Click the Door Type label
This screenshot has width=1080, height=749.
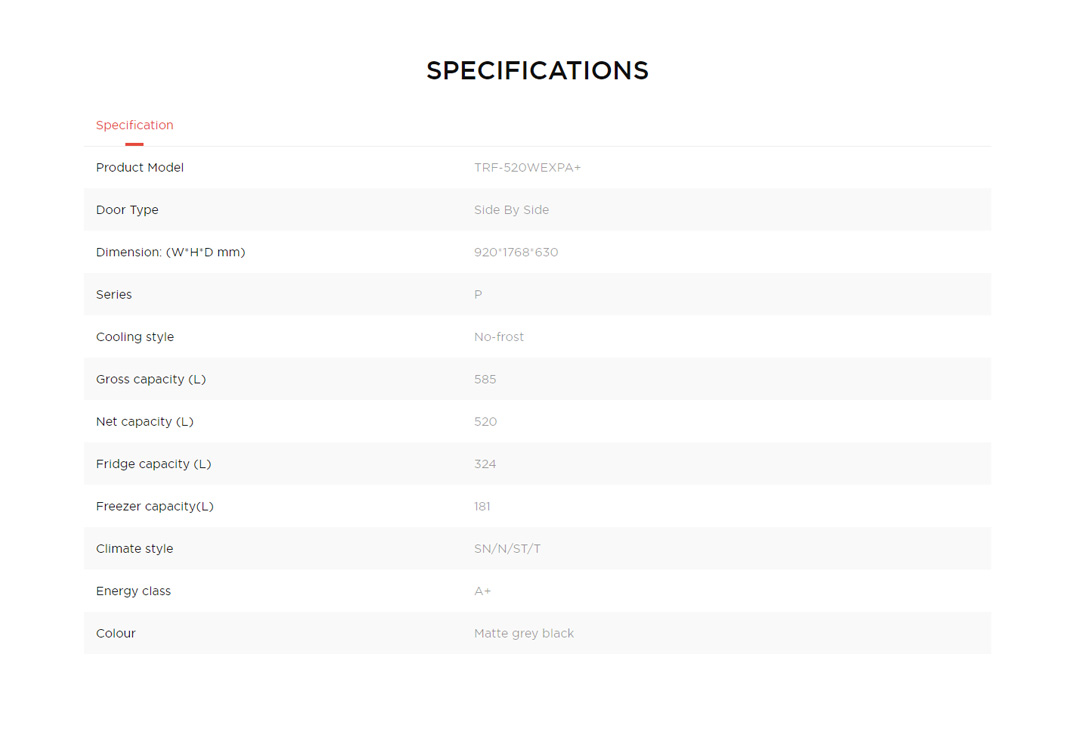[127, 210]
